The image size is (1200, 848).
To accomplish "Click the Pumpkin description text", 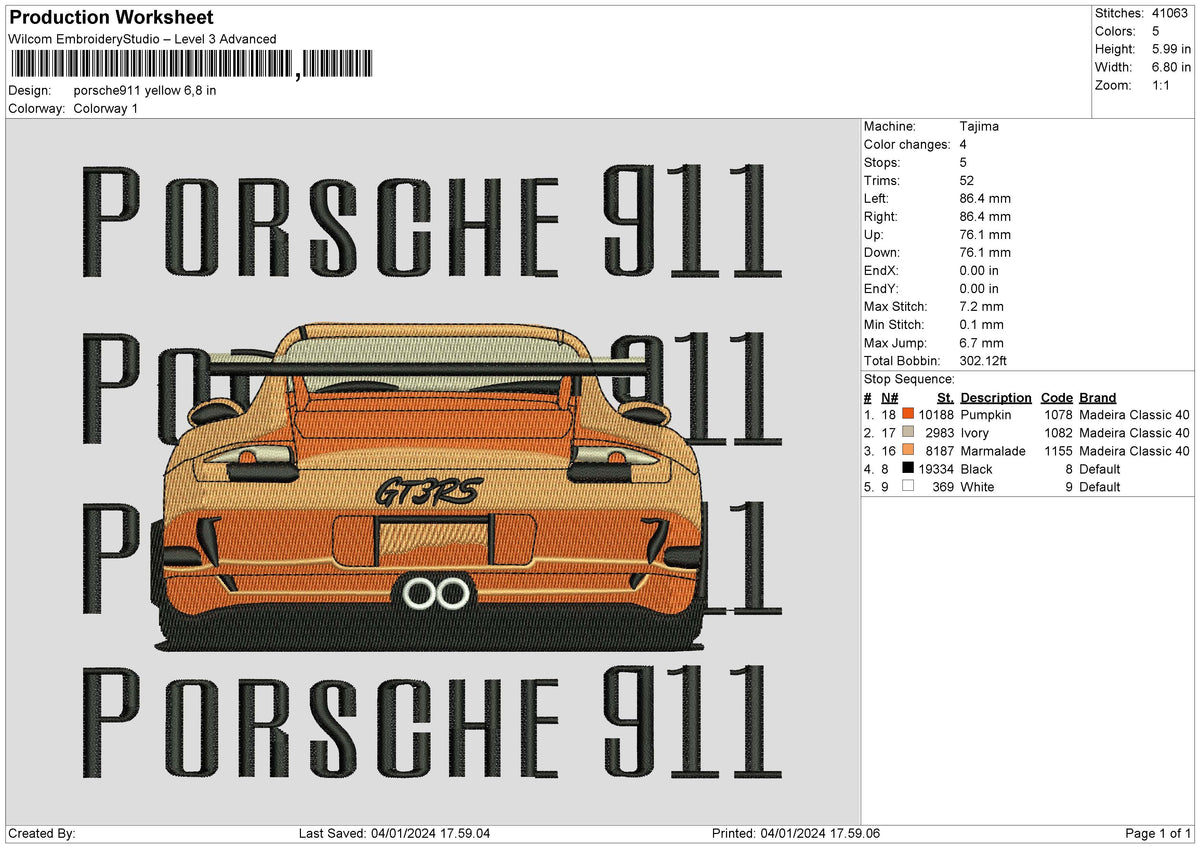I will (986, 414).
